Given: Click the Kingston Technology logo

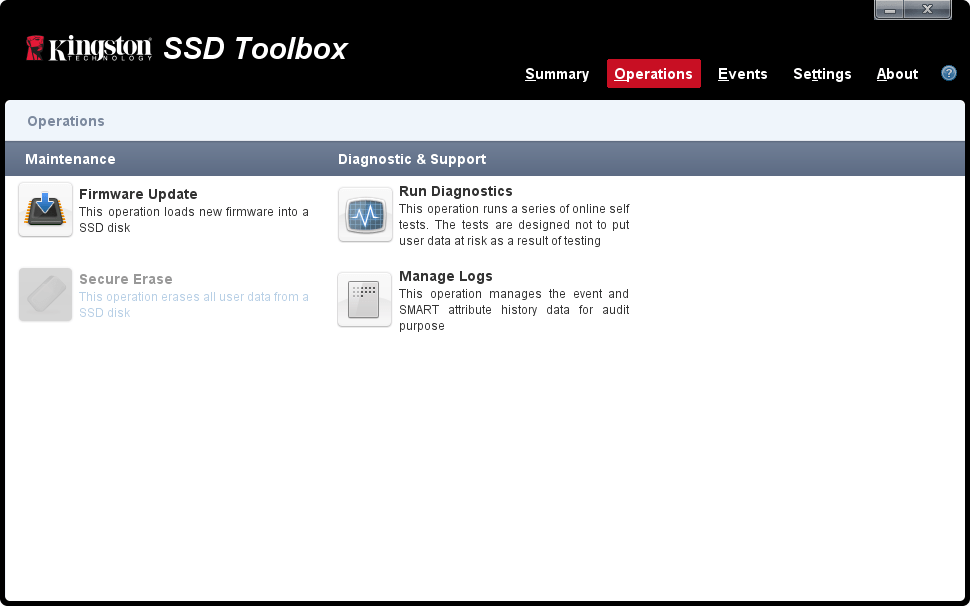Looking at the screenshot, I should [x=88, y=48].
